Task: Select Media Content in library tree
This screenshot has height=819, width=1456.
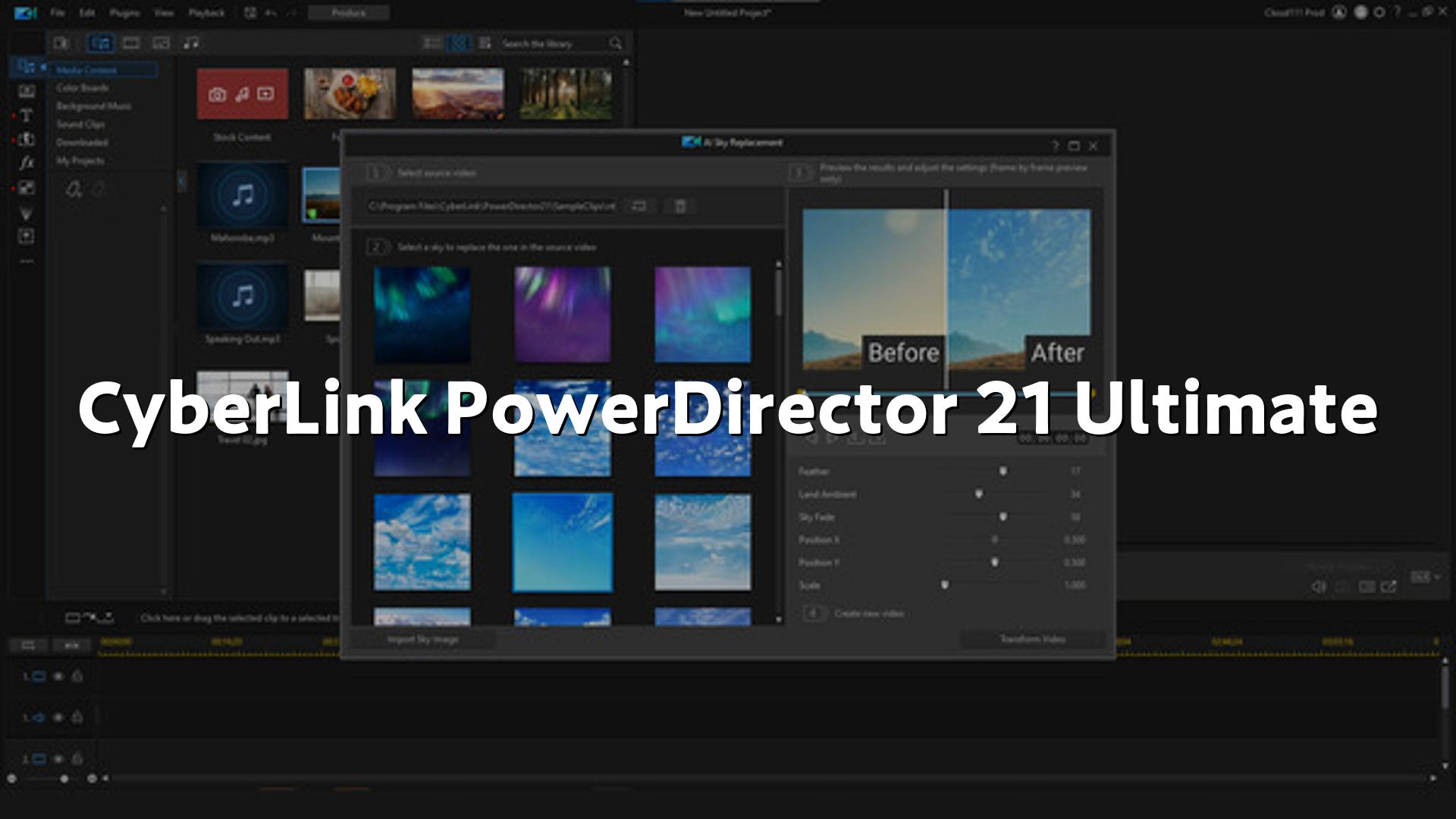Action: coord(105,70)
